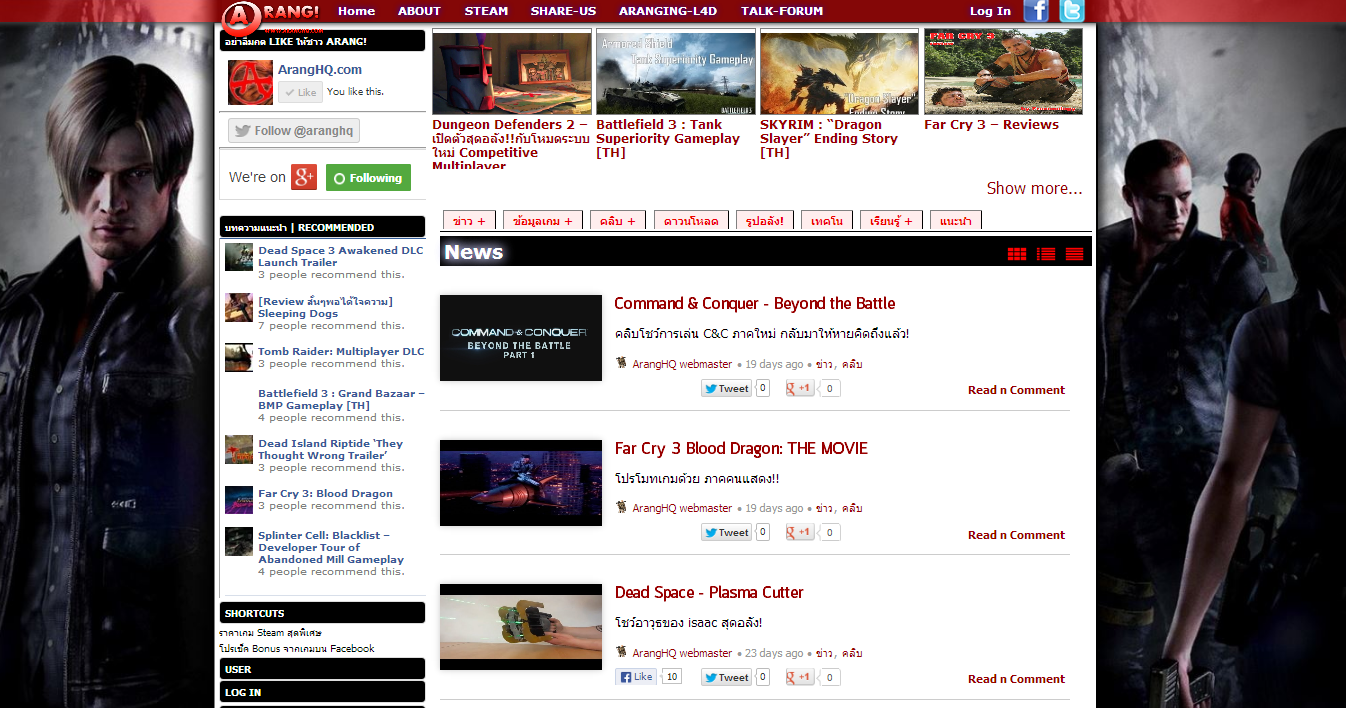The width and height of the screenshot is (1346, 708).
Task: Open the ABOUT menu item
Action: point(419,11)
